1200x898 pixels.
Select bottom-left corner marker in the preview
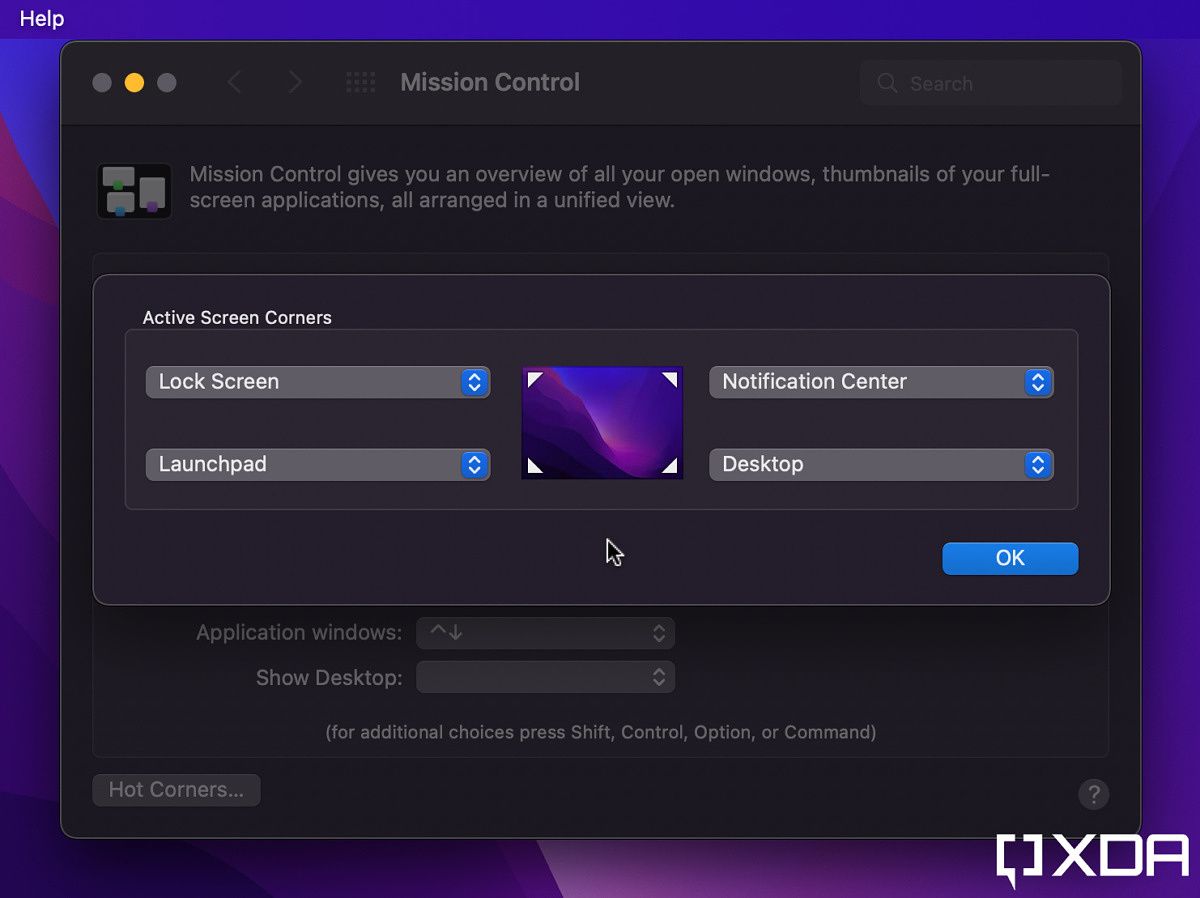534,466
